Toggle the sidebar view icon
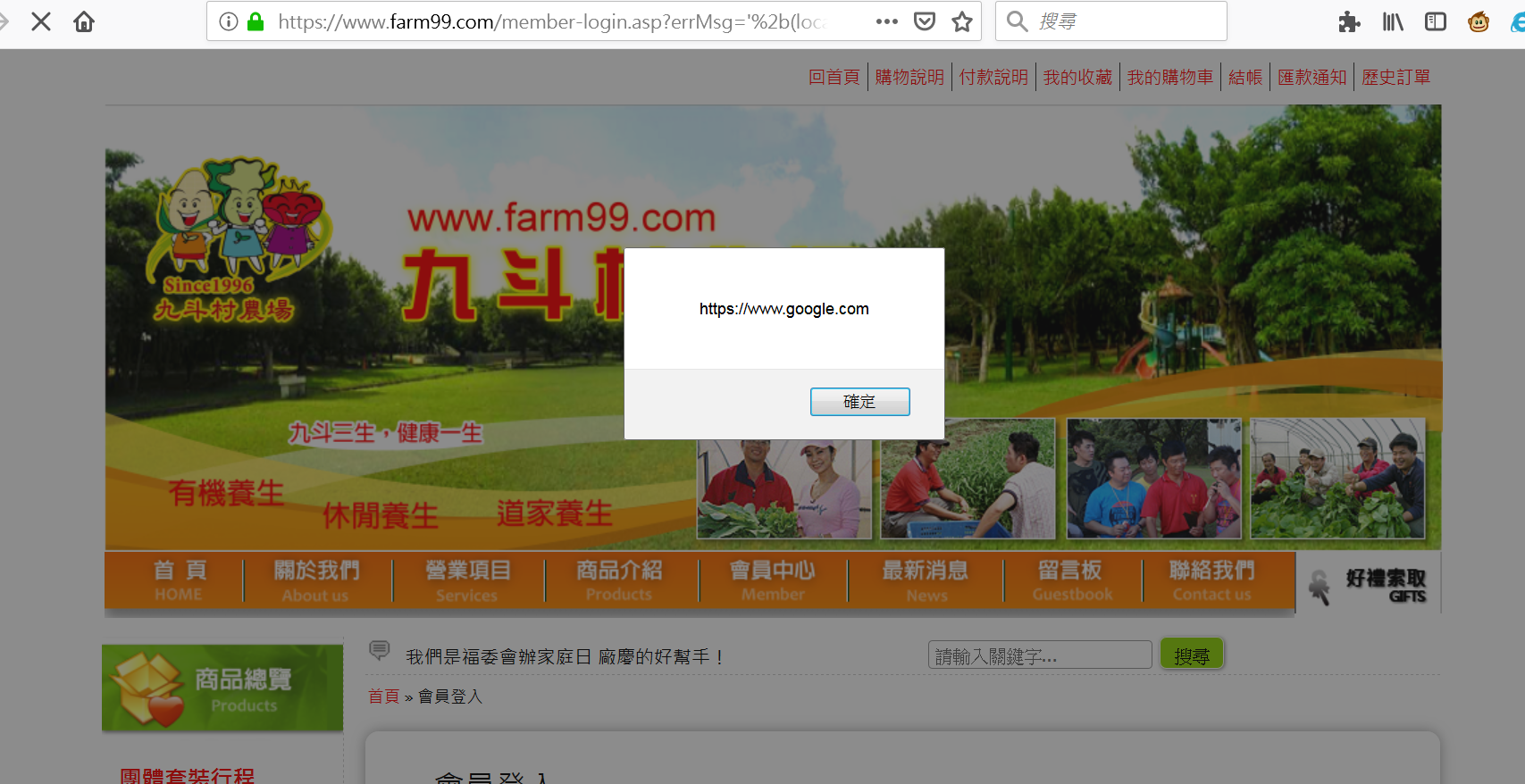 [x=1436, y=21]
